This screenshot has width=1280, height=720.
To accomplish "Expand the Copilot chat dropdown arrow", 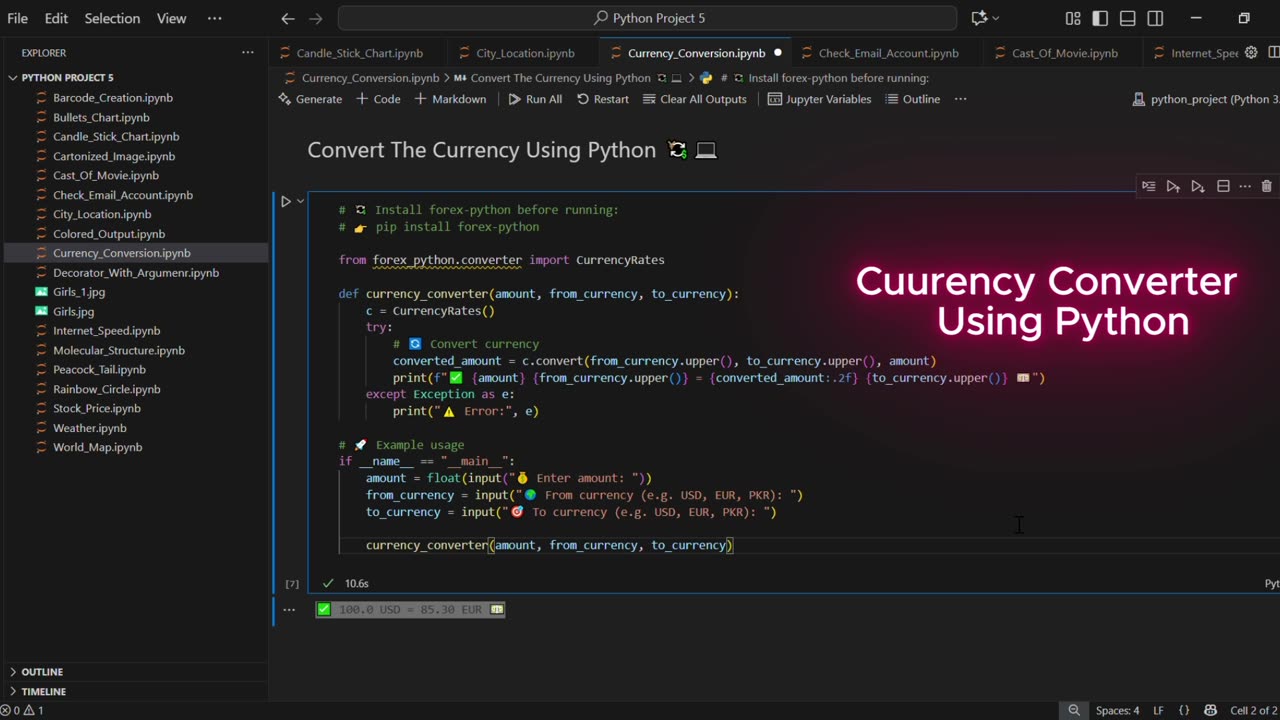I will click(995, 18).
